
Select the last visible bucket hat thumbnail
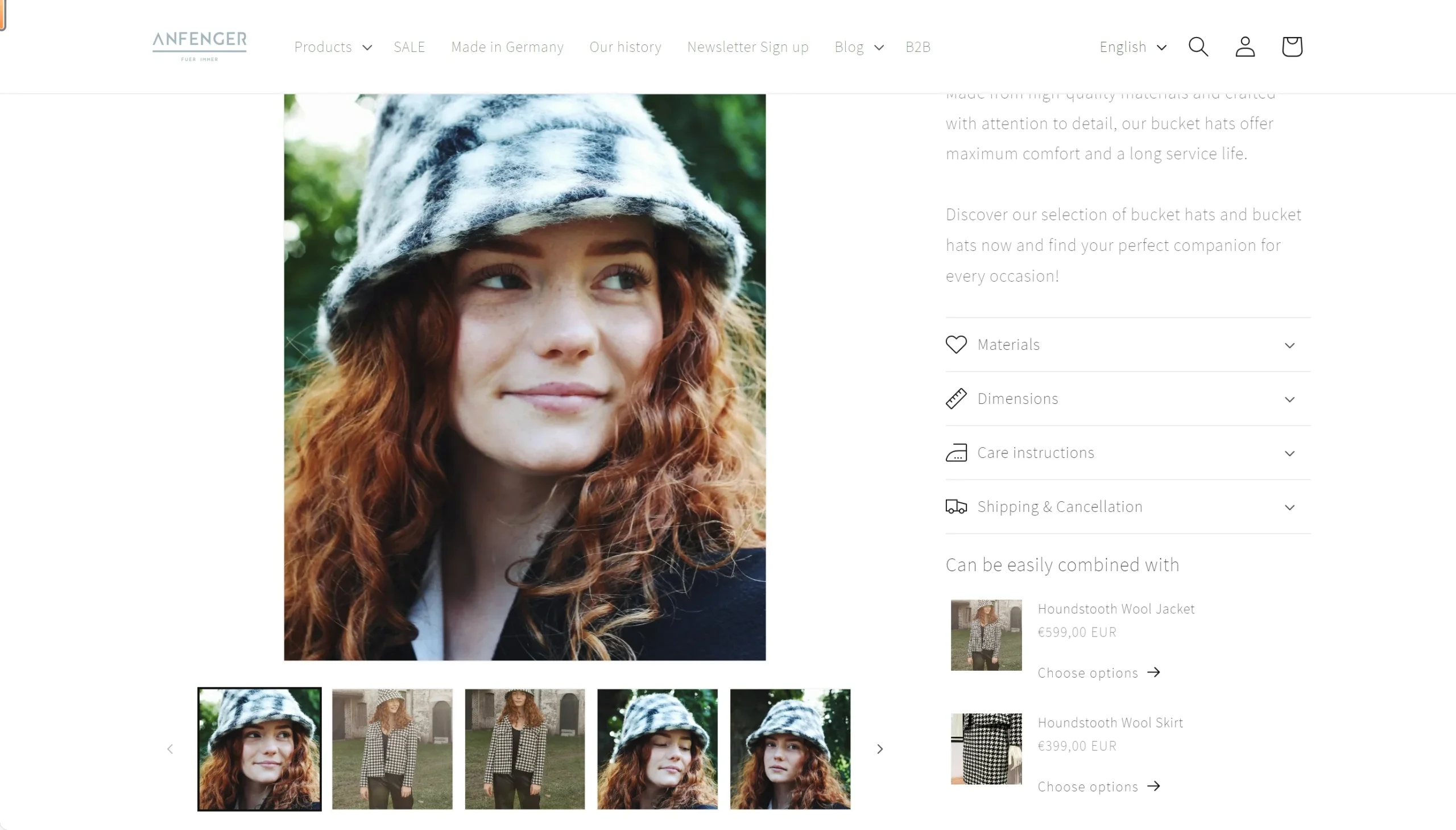(x=790, y=749)
